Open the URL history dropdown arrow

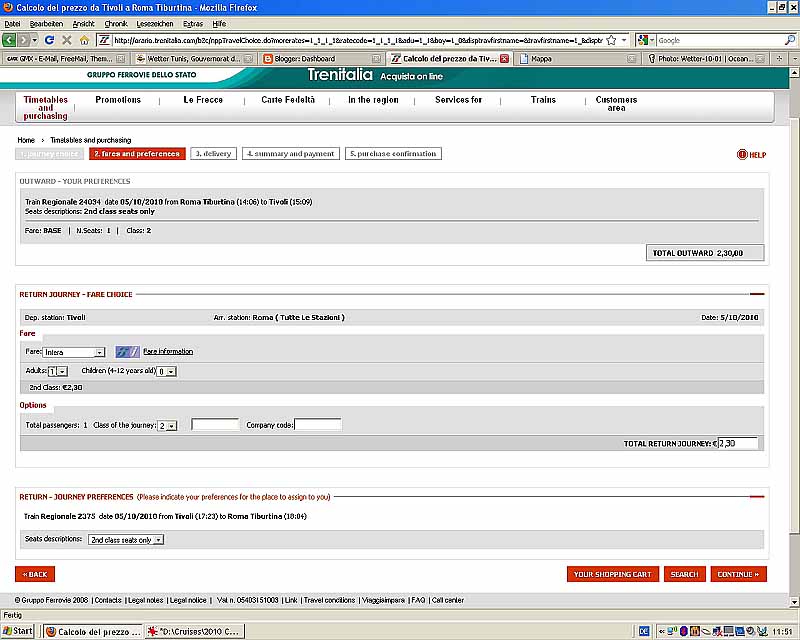point(624,40)
